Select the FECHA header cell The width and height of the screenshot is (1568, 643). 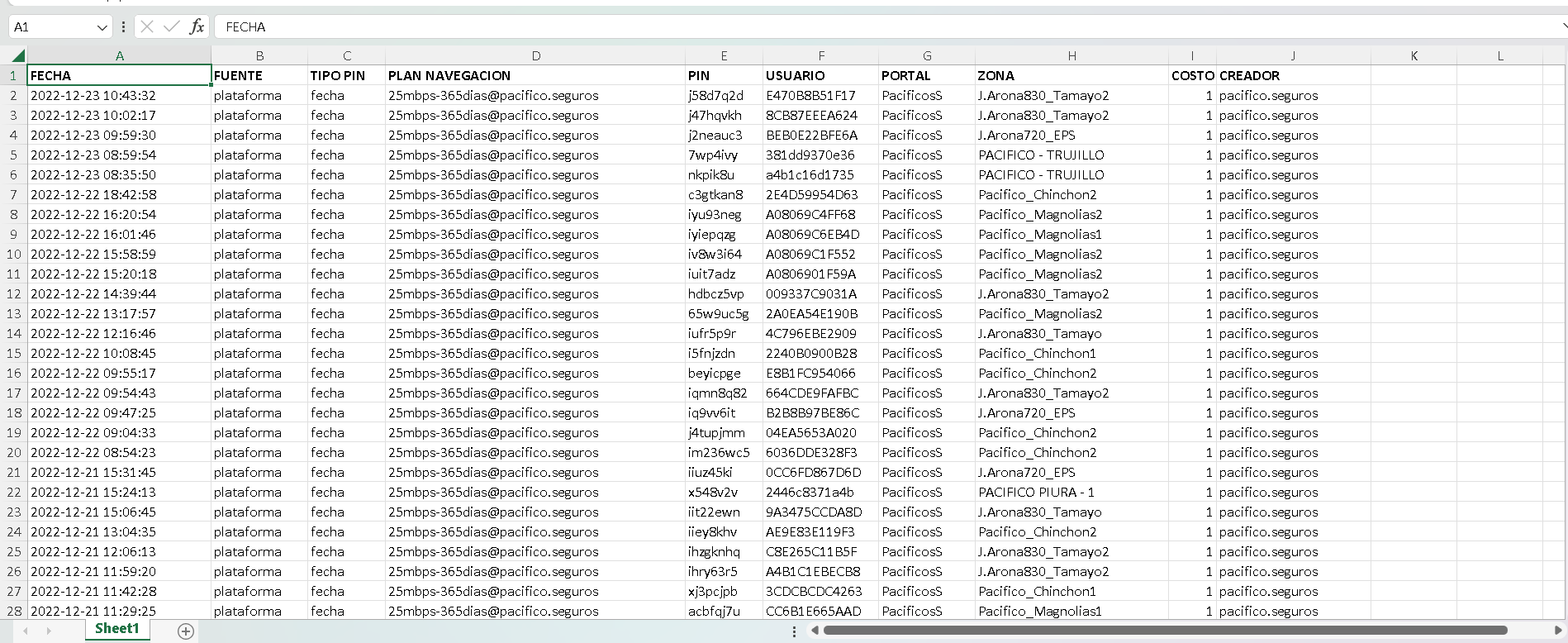[x=119, y=75]
